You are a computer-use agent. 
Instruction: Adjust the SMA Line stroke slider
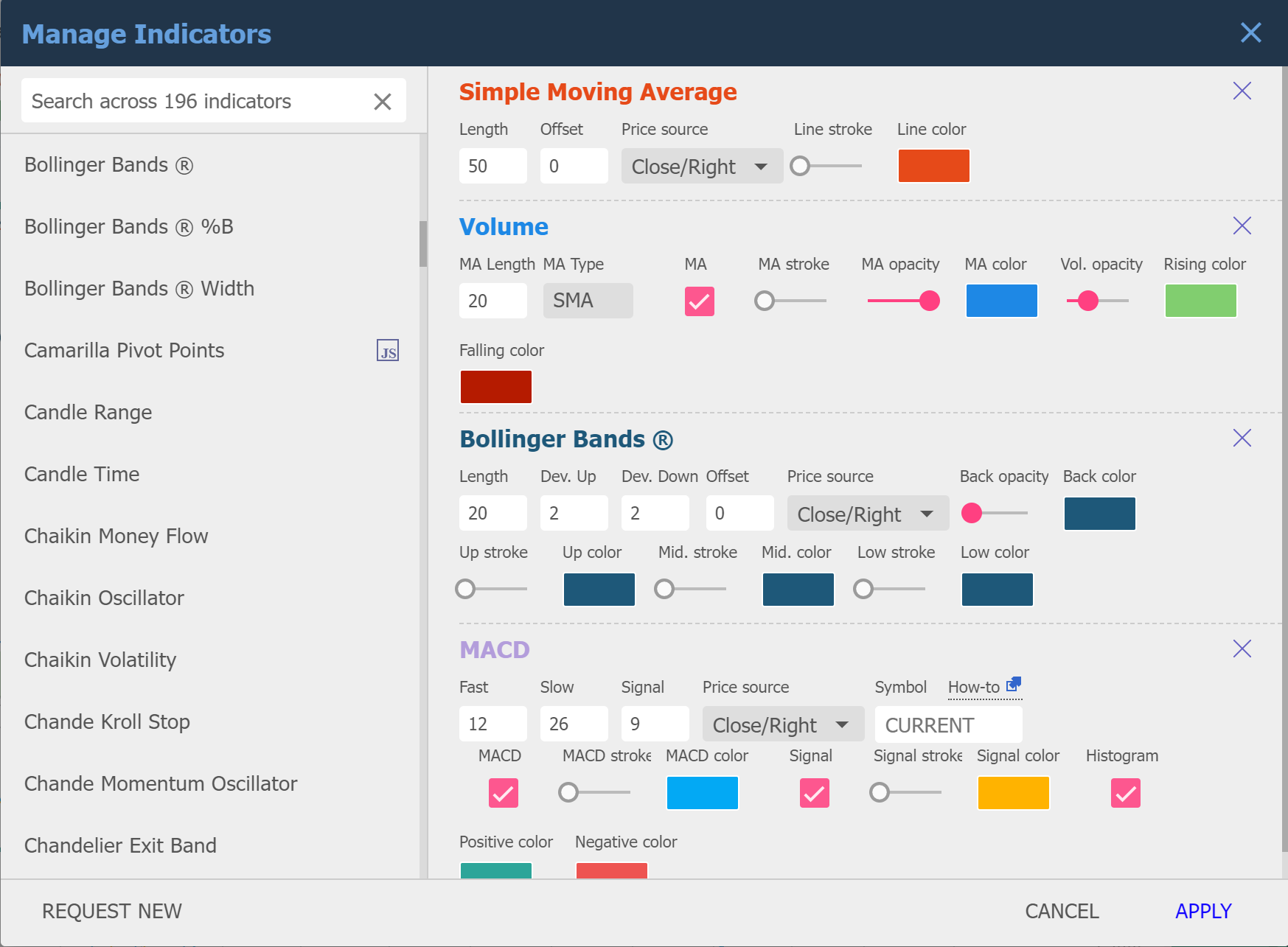(826, 166)
